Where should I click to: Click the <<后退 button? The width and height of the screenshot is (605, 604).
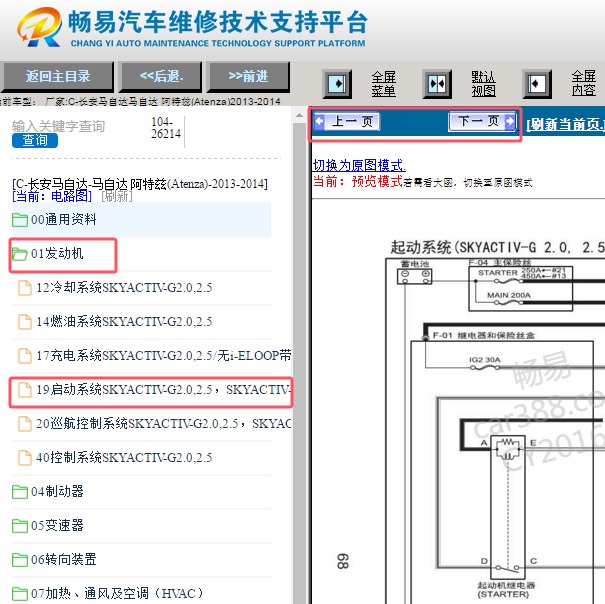tap(161, 76)
